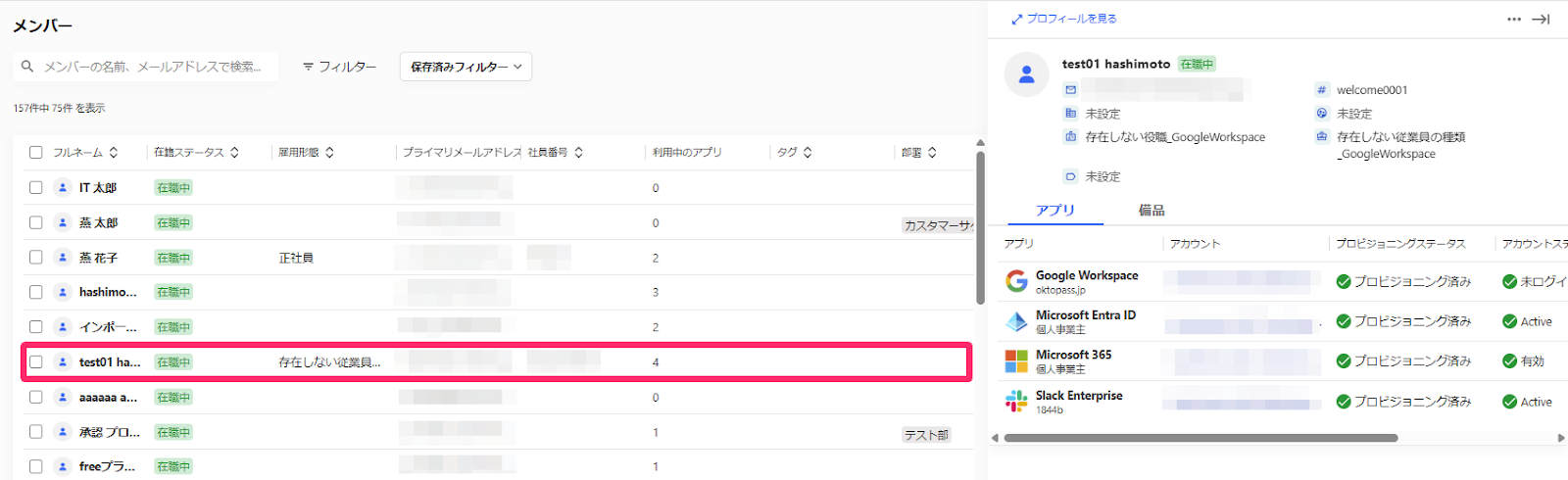Click the Google Workspace app logo
1568x480 pixels.
click(1016, 281)
